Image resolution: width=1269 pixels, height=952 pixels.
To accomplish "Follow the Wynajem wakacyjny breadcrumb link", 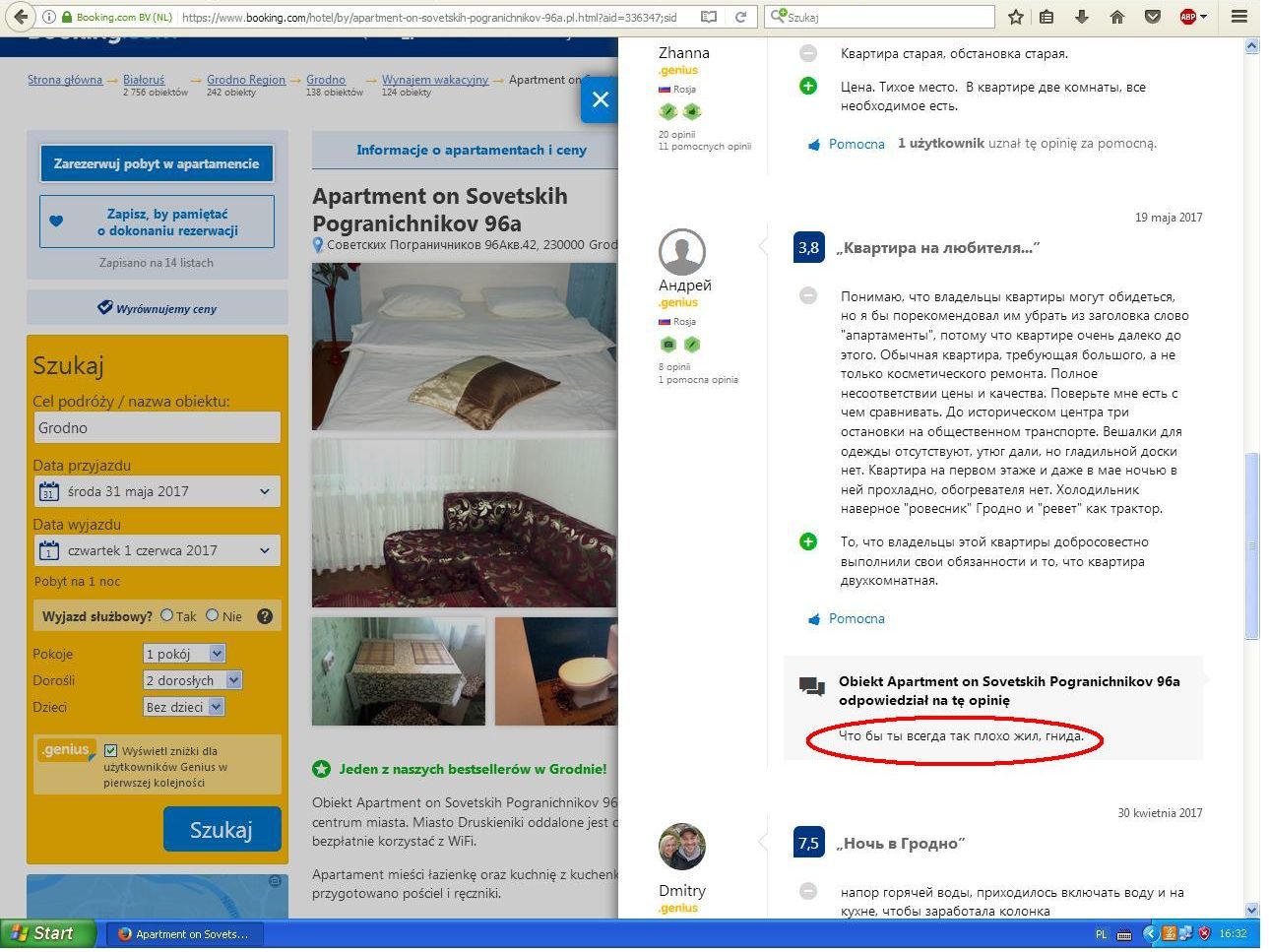I will [x=435, y=80].
